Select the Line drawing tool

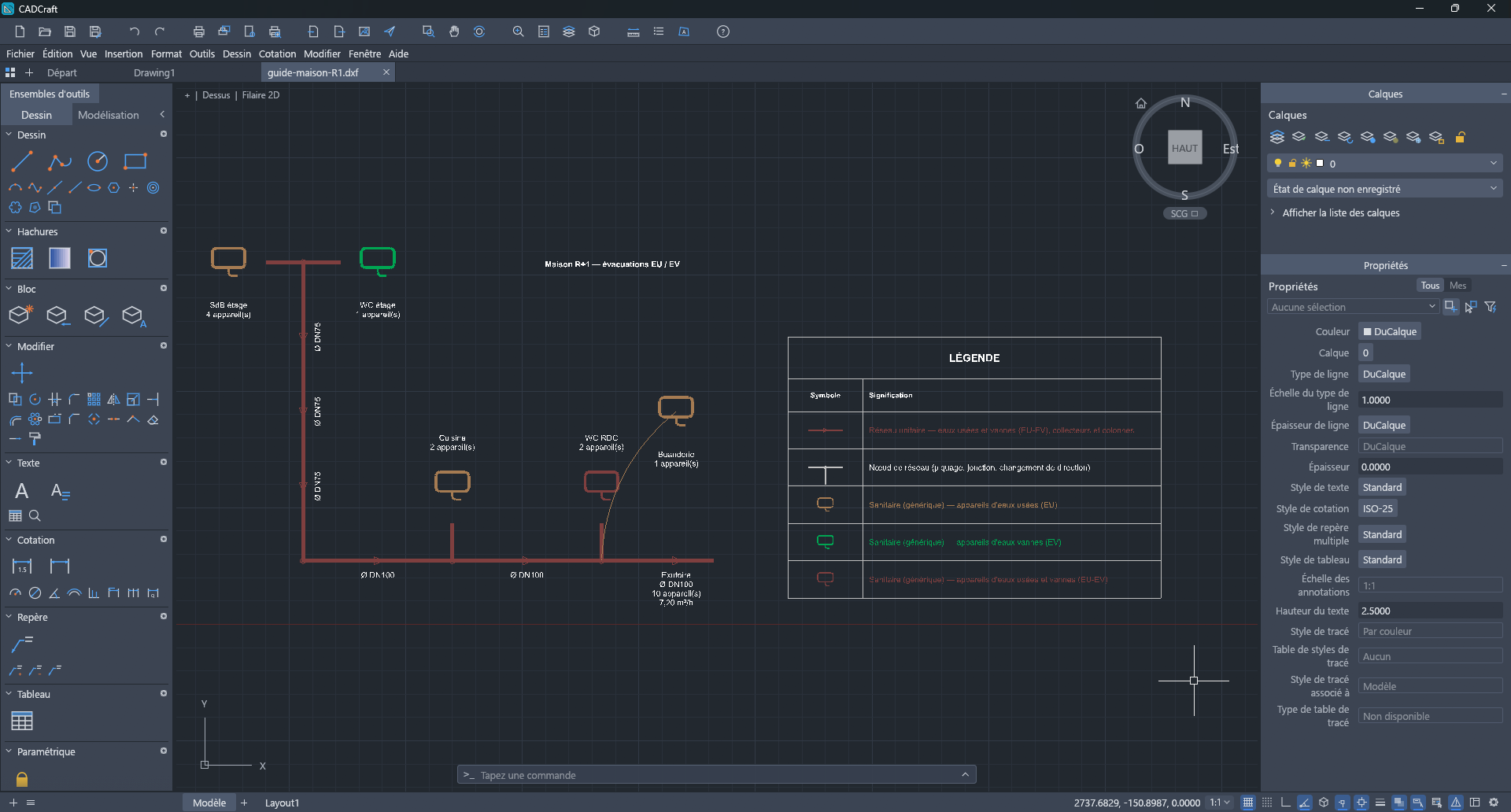(x=22, y=162)
